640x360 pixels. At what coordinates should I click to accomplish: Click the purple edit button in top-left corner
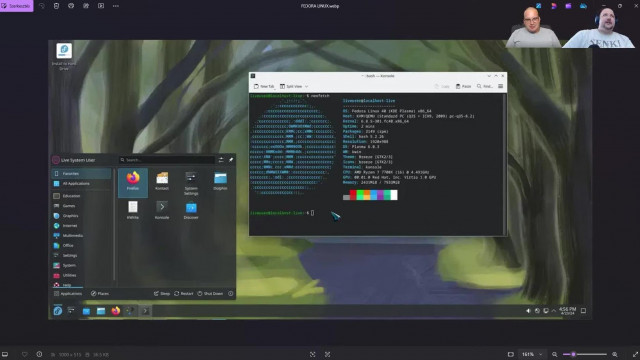tap(16, 6)
